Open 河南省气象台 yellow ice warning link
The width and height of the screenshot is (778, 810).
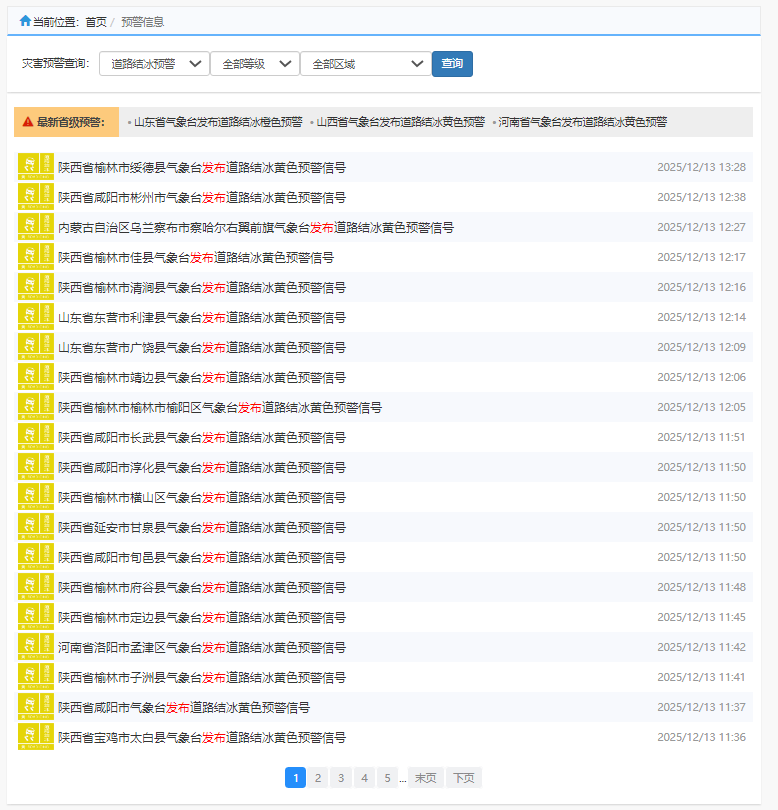coord(582,122)
